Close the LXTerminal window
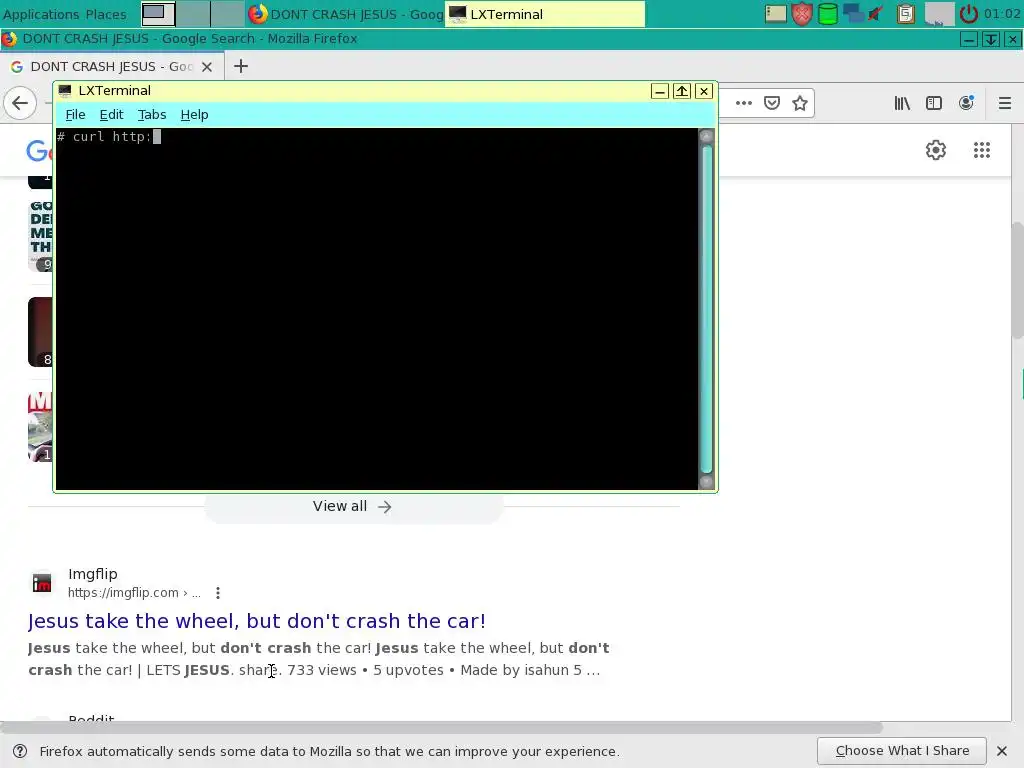Image resolution: width=1024 pixels, height=768 pixels. coord(703,91)
